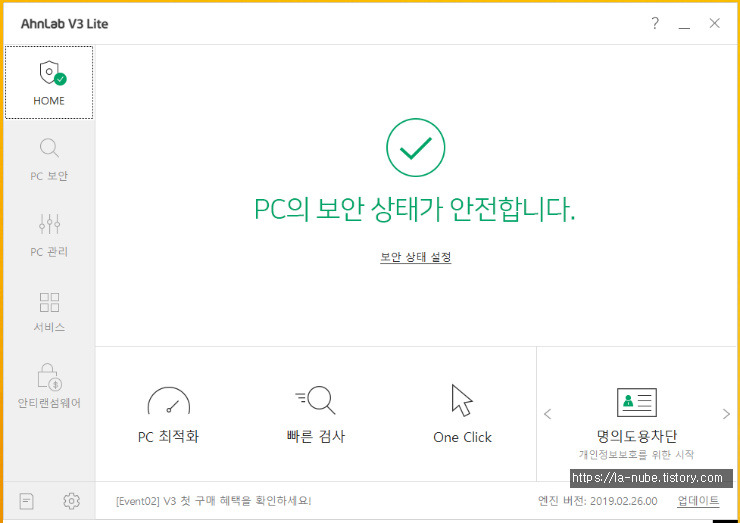Show previous banner with left chevron

pyautogui.click(x=547, y=414)
